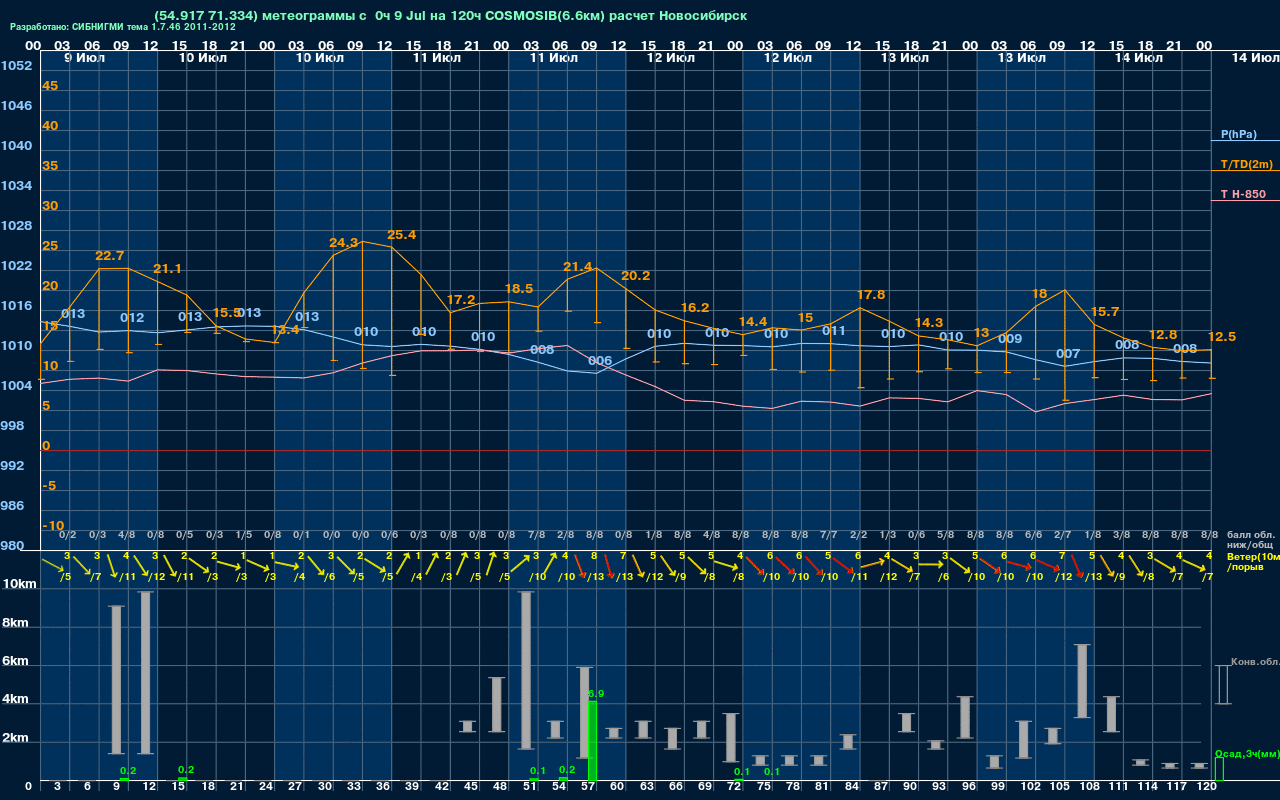The height and width of the screenshot is (800, 1280).
Task: Click forecast hour 57 on bottom axis
Action: tap(588, 788)
